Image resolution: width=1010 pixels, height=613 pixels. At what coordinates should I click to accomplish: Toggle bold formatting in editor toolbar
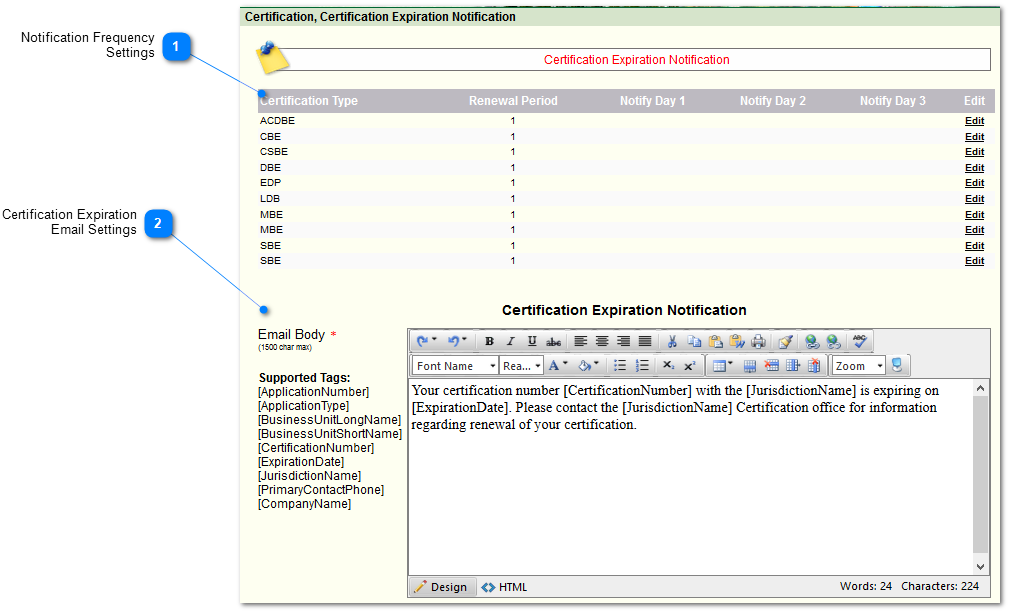(x=489, y=341)
